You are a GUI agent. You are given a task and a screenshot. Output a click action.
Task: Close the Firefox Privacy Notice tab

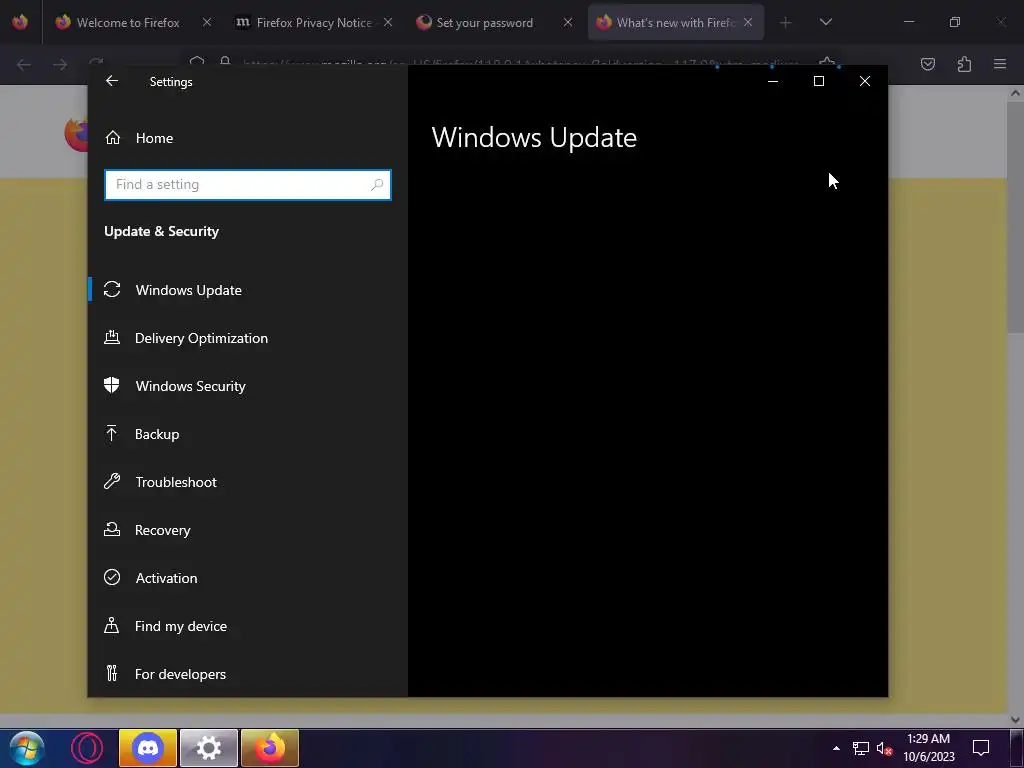point(388,22)
